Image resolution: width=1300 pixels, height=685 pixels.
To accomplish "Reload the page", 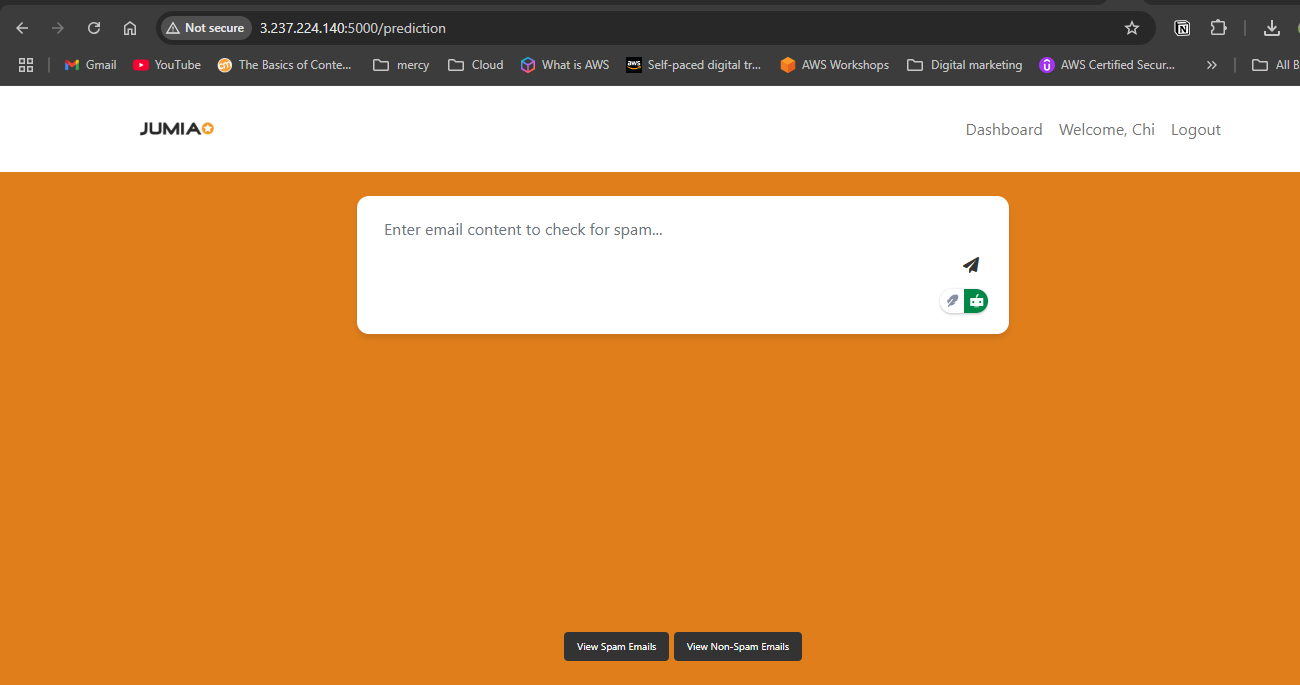I will (93, 28).
